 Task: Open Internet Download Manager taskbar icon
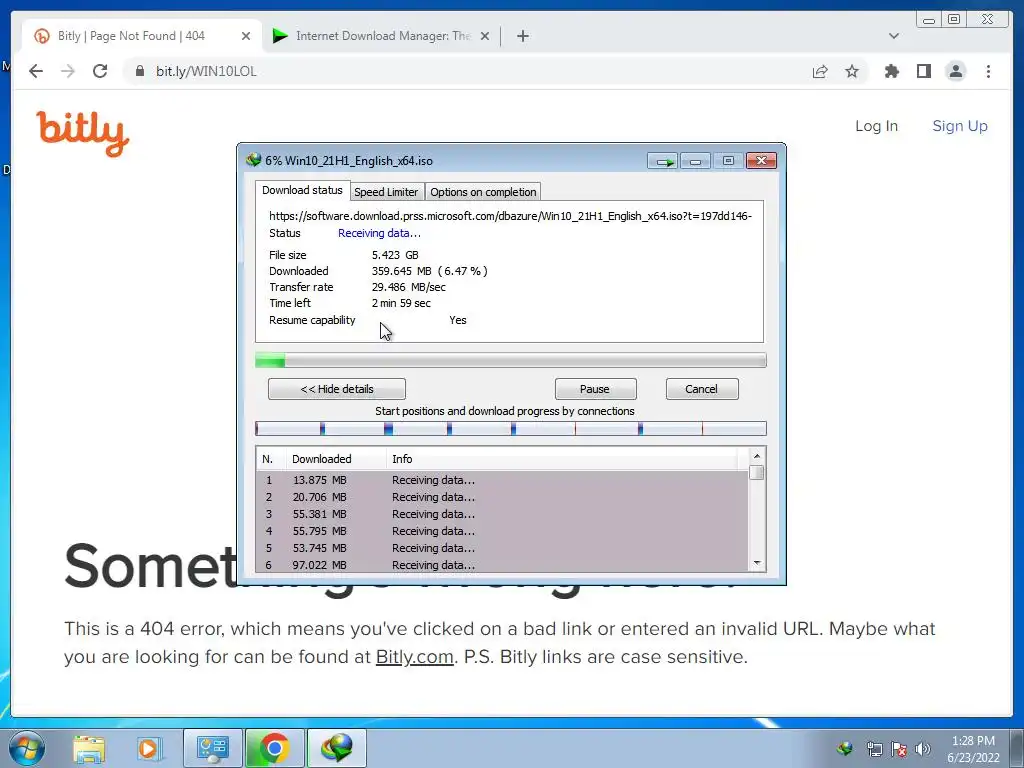336,748
